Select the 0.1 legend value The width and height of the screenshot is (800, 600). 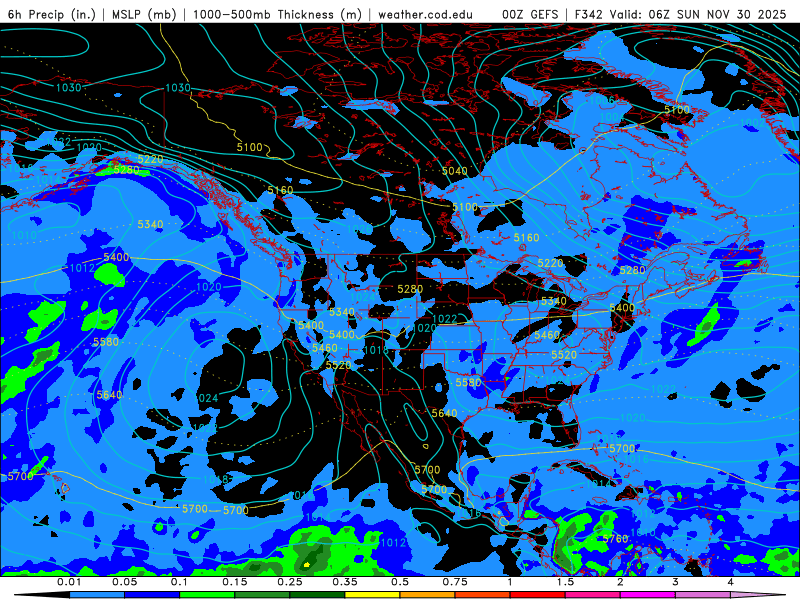(x=179, y=582)
